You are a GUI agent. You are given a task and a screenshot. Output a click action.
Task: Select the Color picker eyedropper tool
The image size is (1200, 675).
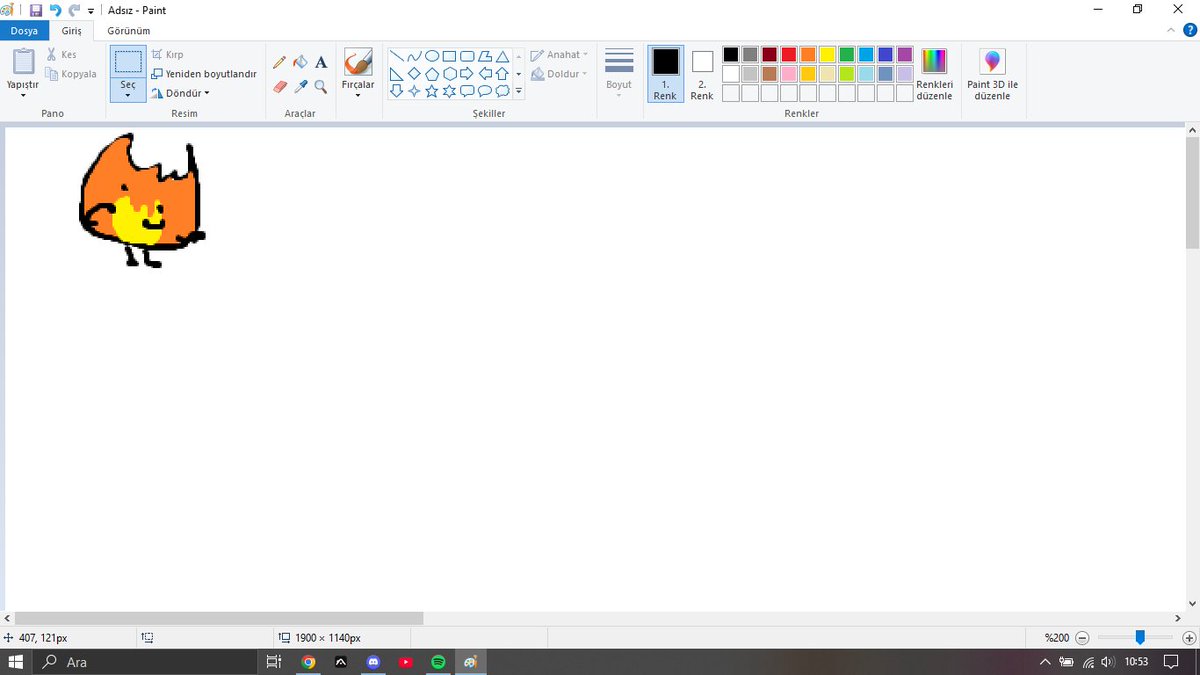click(300, 87)
